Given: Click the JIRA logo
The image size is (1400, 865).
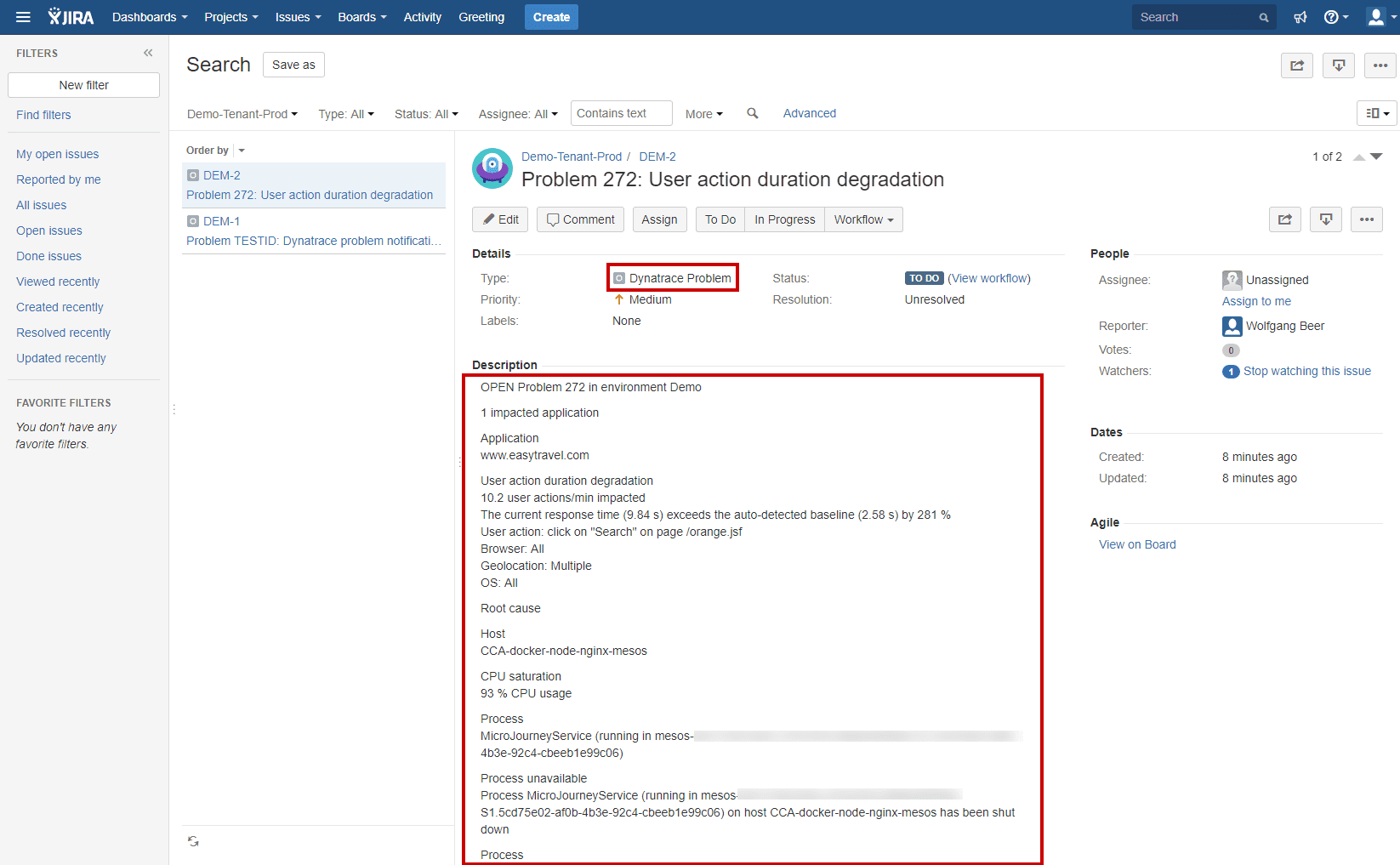Looking at the screenshot, I should point(71,17).
